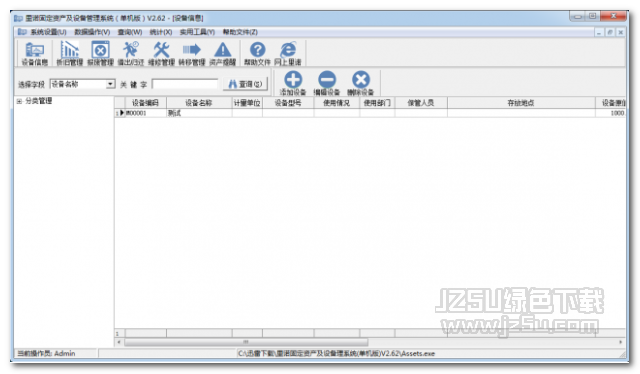This screenshot has height=374, width=640.
Task: Click the 使用部门 column header
Action: coord(377,103)
